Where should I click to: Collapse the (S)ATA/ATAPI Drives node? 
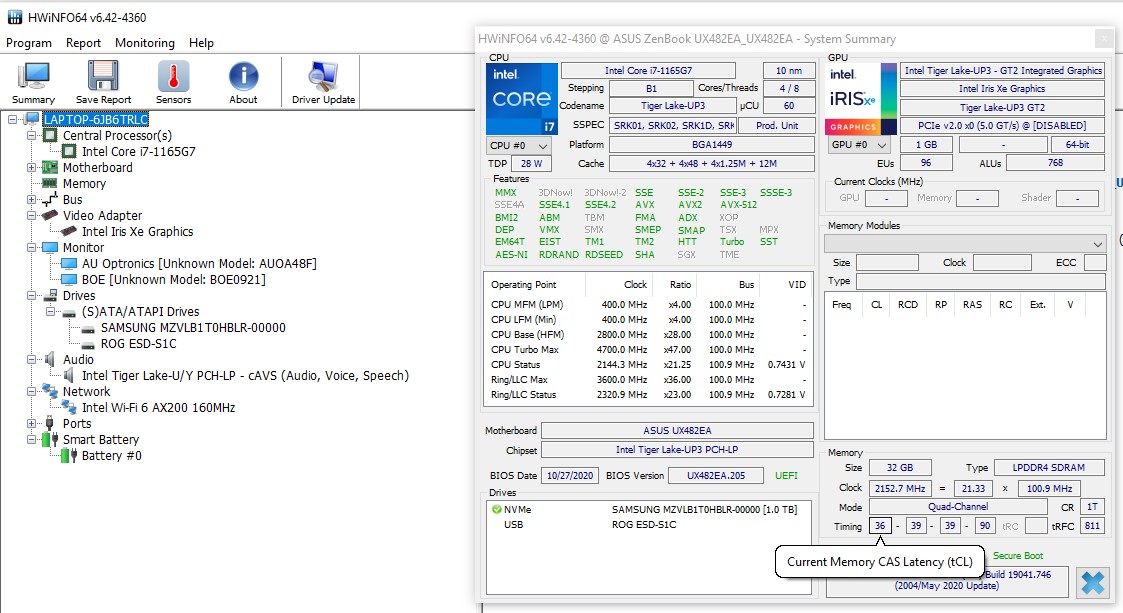pyautogui.click(x=50, y=312)
